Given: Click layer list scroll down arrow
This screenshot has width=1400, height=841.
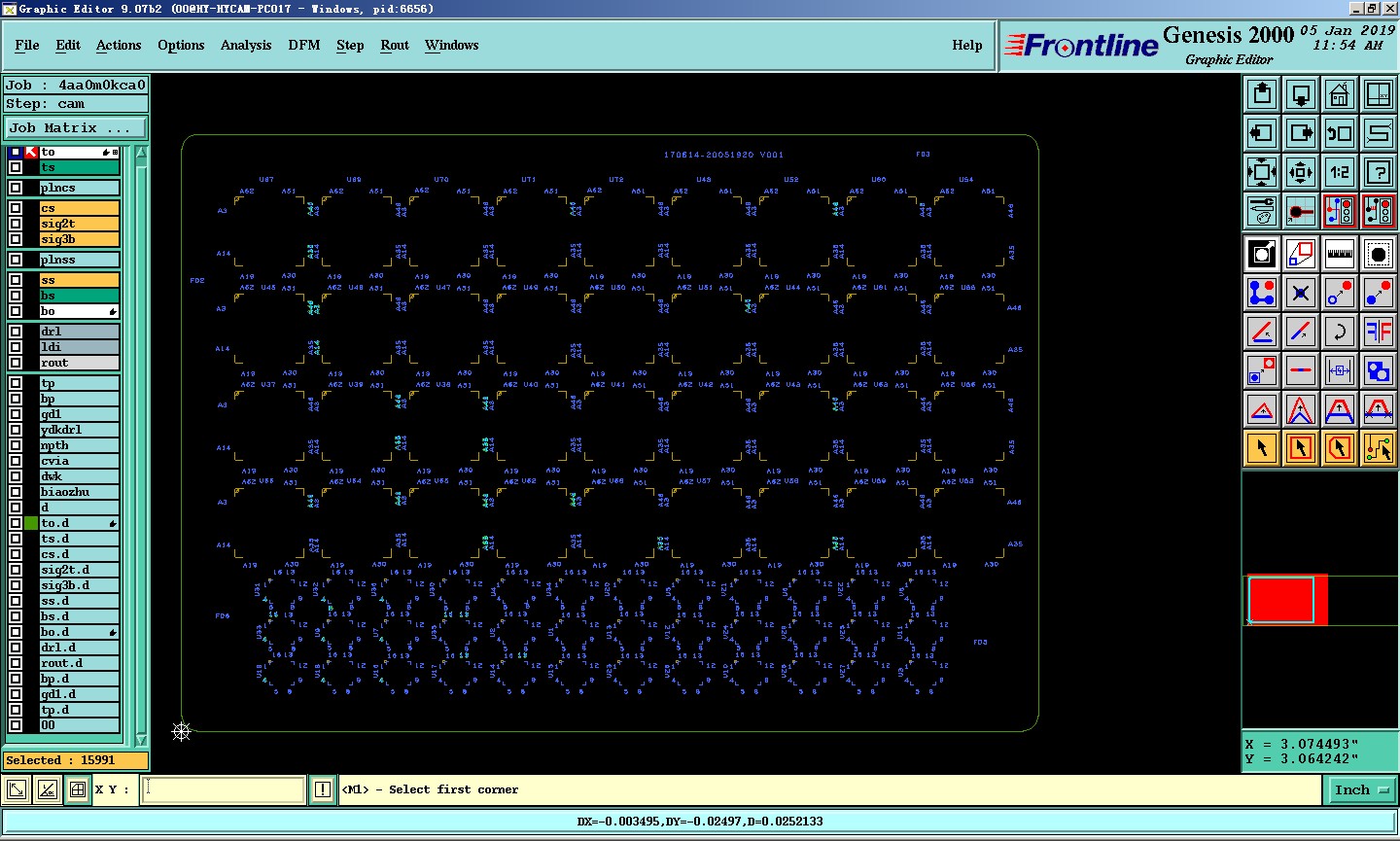Looking at the screenshot, I should click(x=141, y=740).
